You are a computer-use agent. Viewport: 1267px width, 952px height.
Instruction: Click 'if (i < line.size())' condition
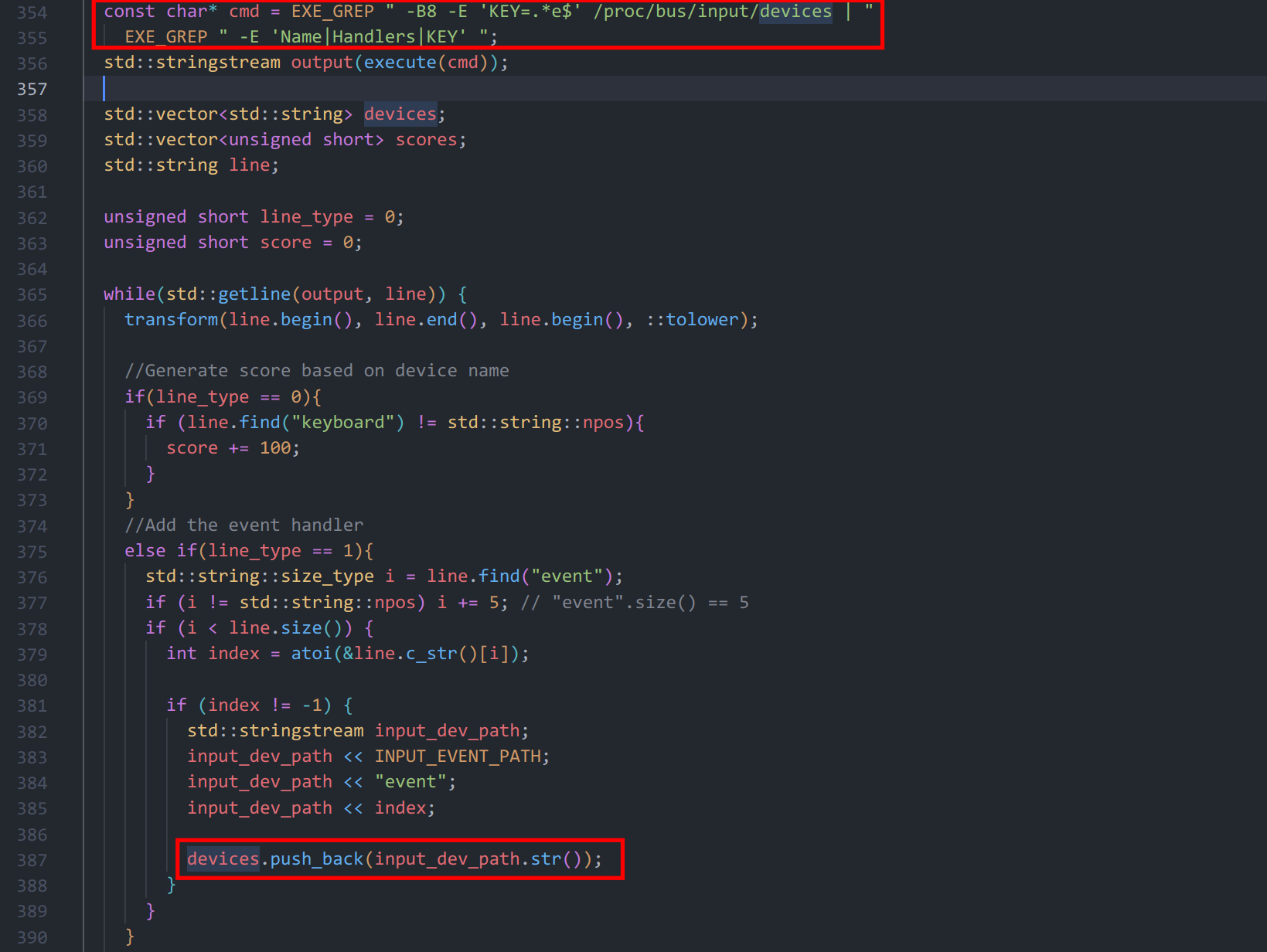pos(249,628)
